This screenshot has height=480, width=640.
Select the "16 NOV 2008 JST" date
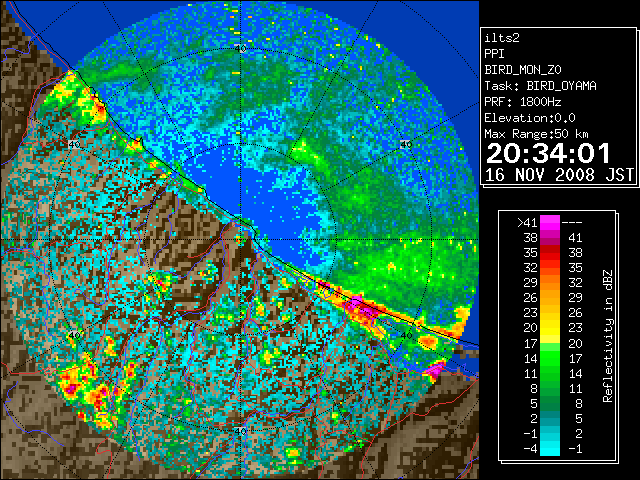[x=560, y=175]
